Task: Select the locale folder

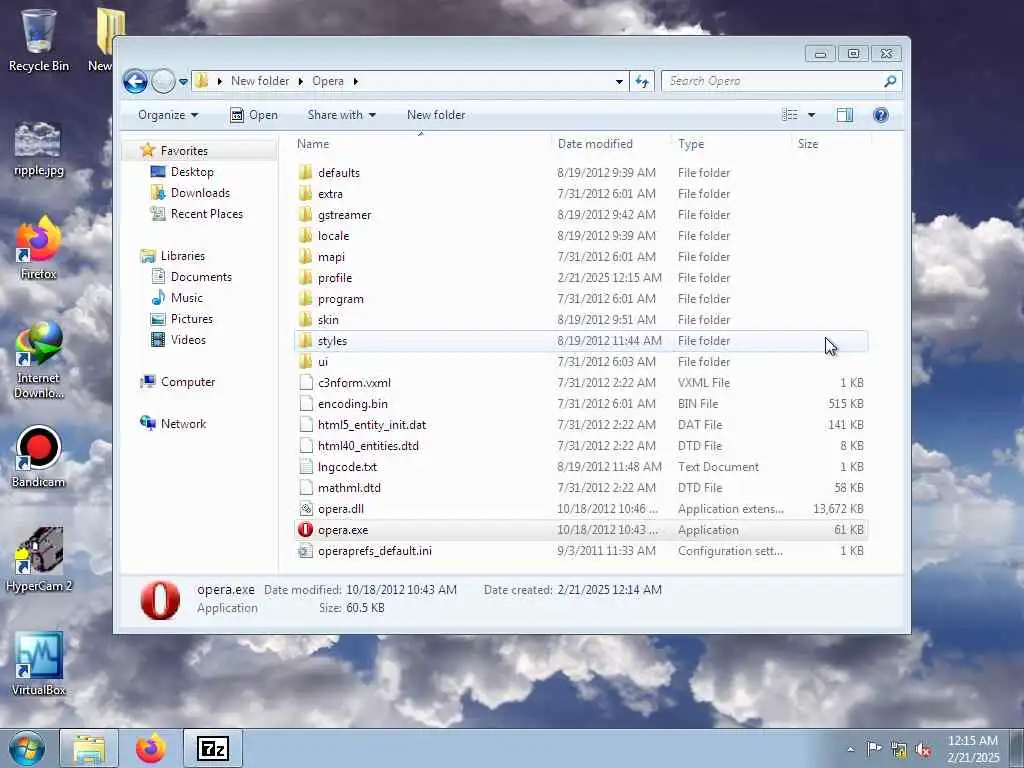Action: tap(333, 236)
